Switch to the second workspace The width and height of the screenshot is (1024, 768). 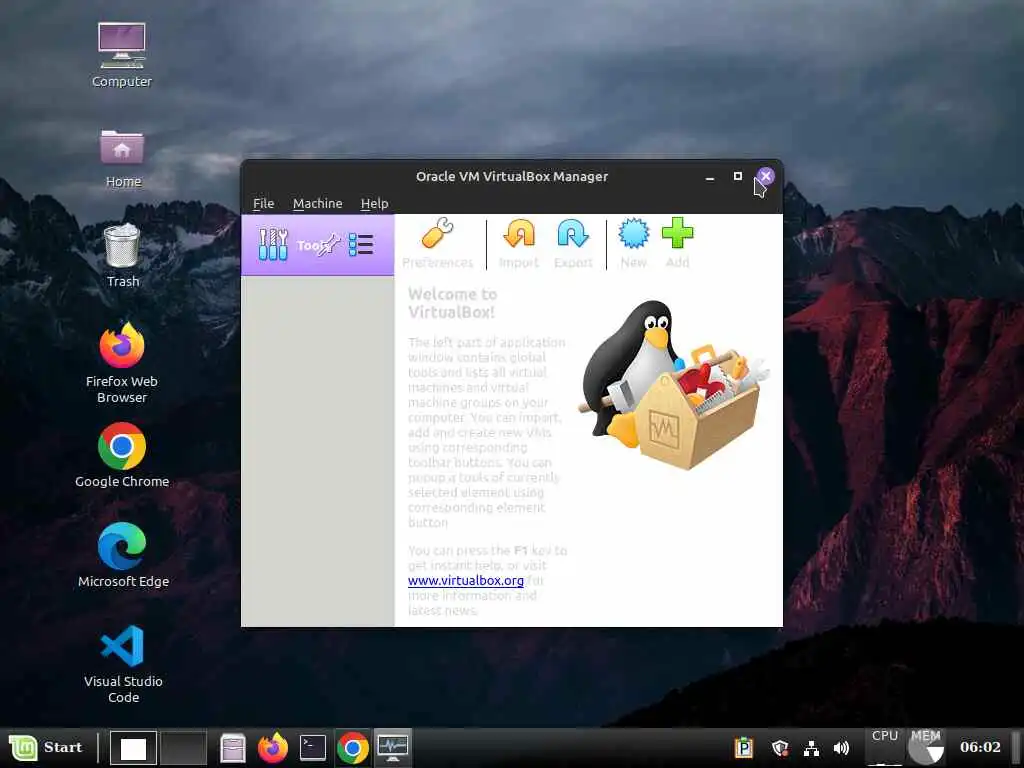coord(184,748)
